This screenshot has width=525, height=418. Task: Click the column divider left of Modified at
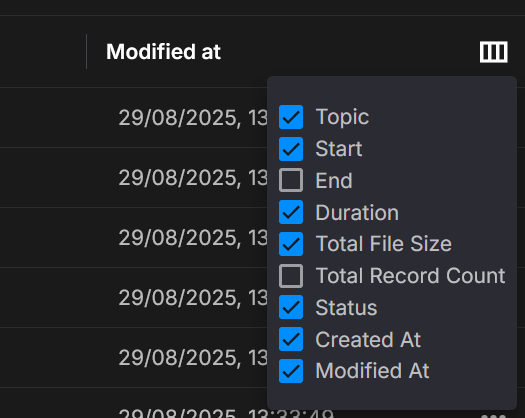click(87, 52)
